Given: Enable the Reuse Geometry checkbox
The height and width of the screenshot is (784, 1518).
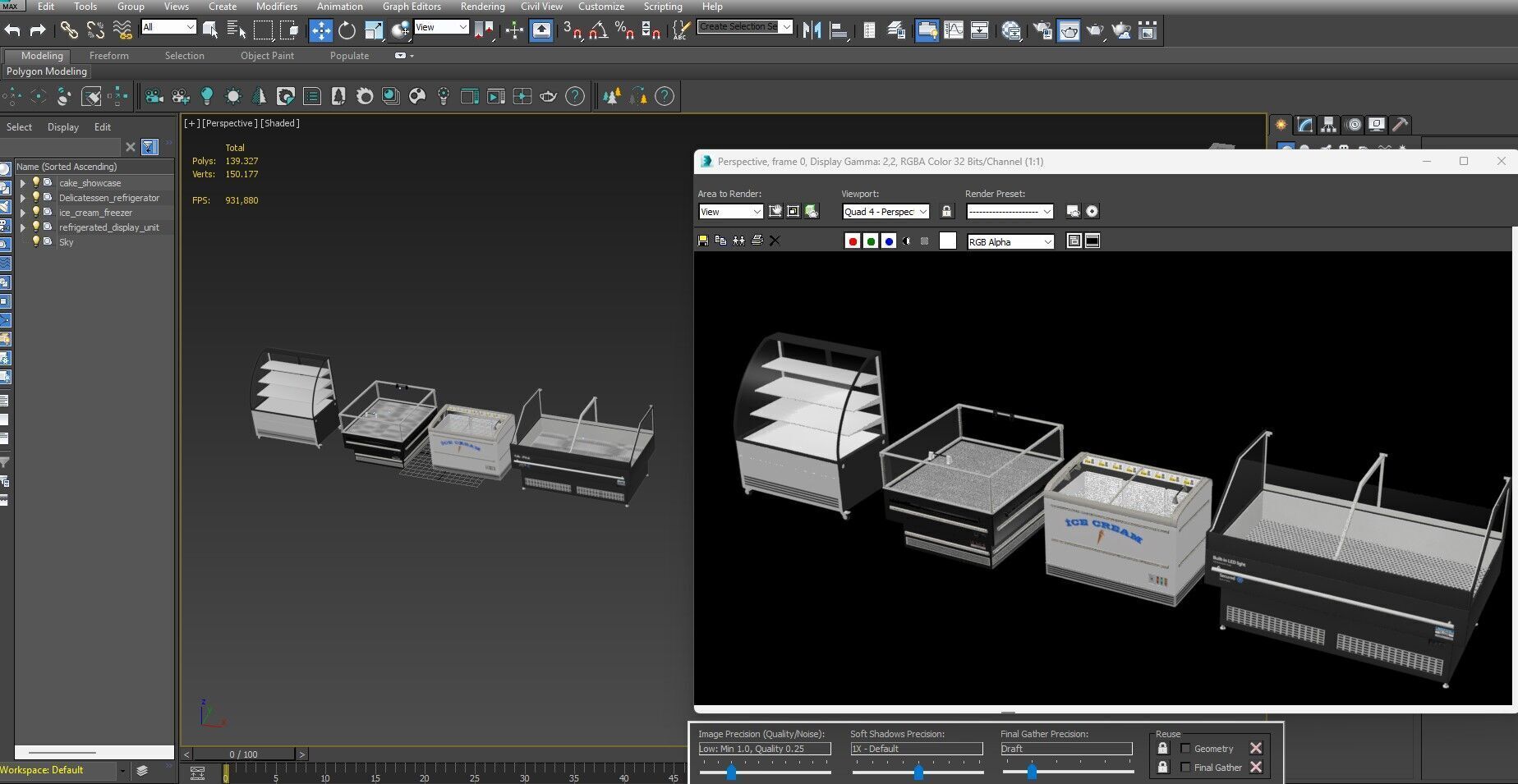Looking at the screenshot, I should (1185, 748).
